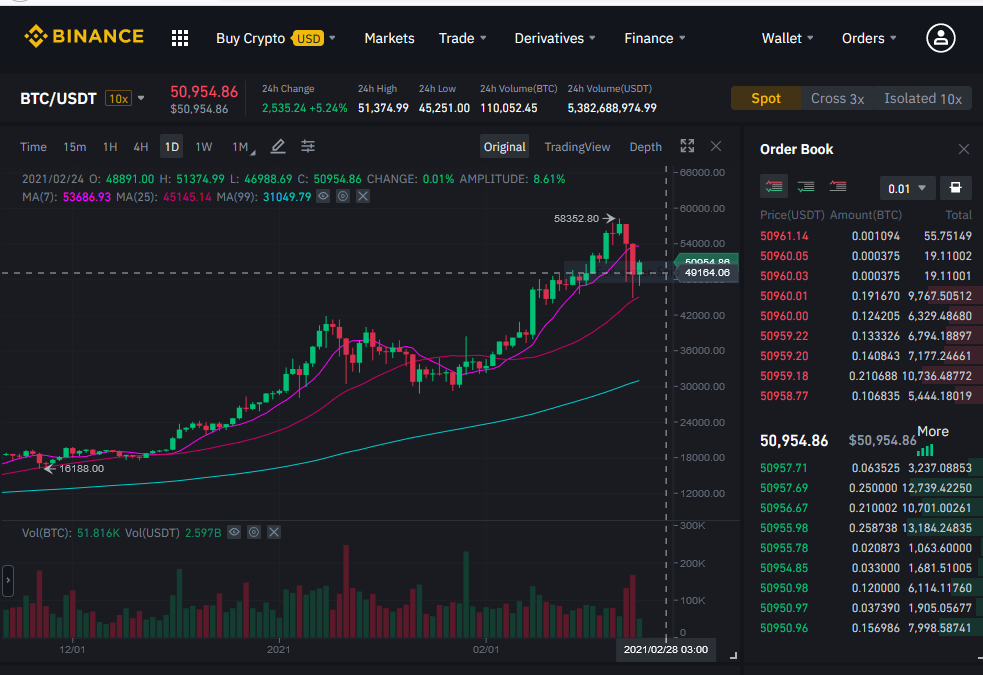Toggle MA indicator visibility eye icon
This screenshot has height=675, width=983.
pos(323,196)
